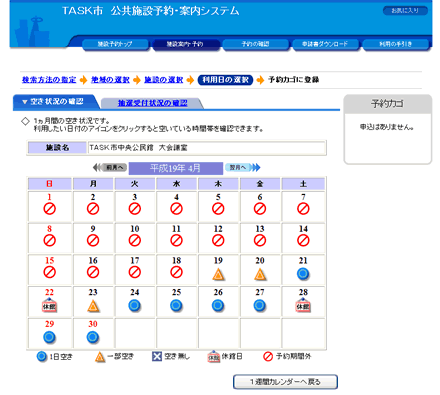
Task: Click the April 18 prohibited icon
Action: pyautogui.click(x=176, y=272)
